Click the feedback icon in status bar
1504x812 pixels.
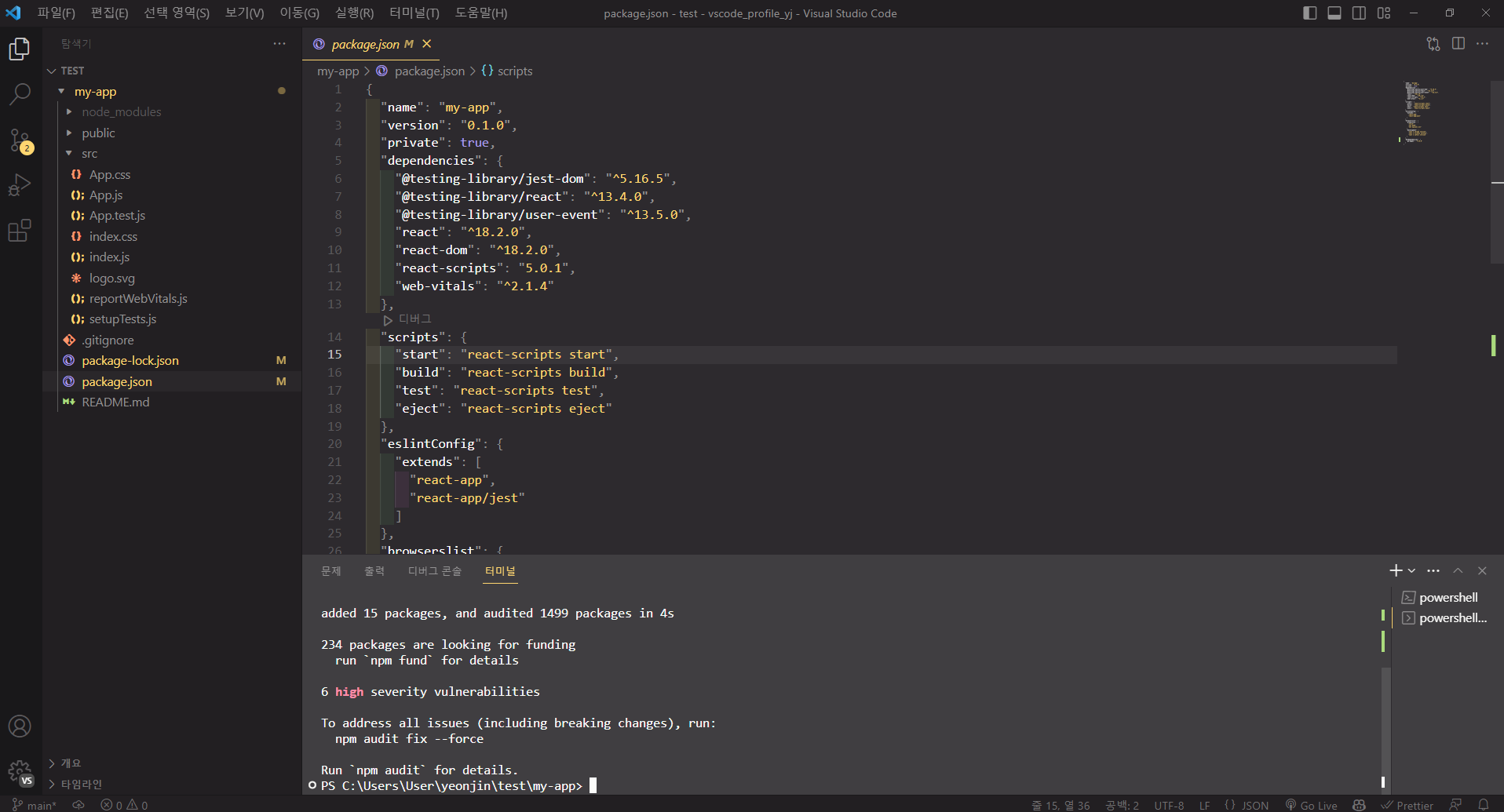[1455, 805]
